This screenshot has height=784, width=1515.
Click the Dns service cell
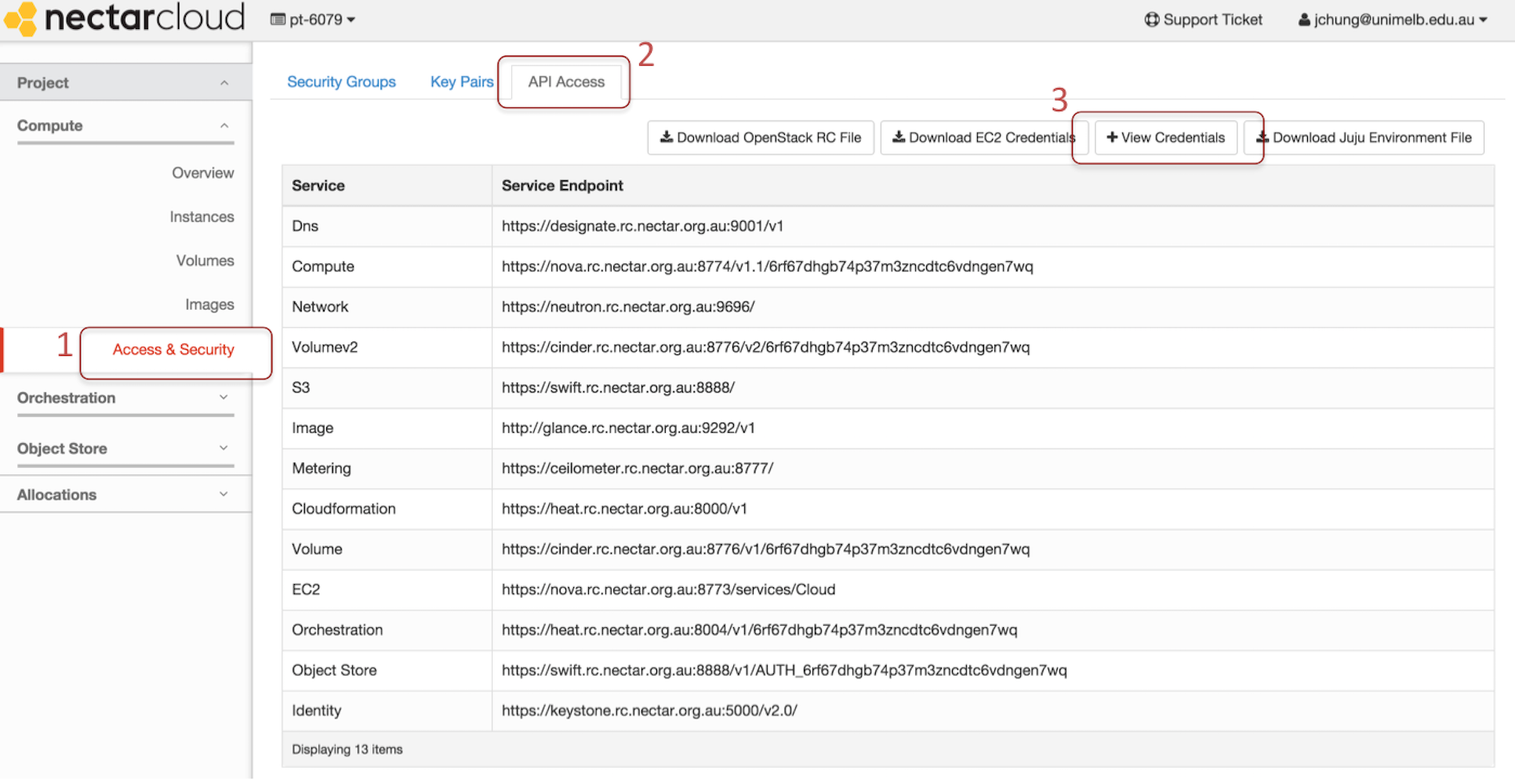(387, 227)
